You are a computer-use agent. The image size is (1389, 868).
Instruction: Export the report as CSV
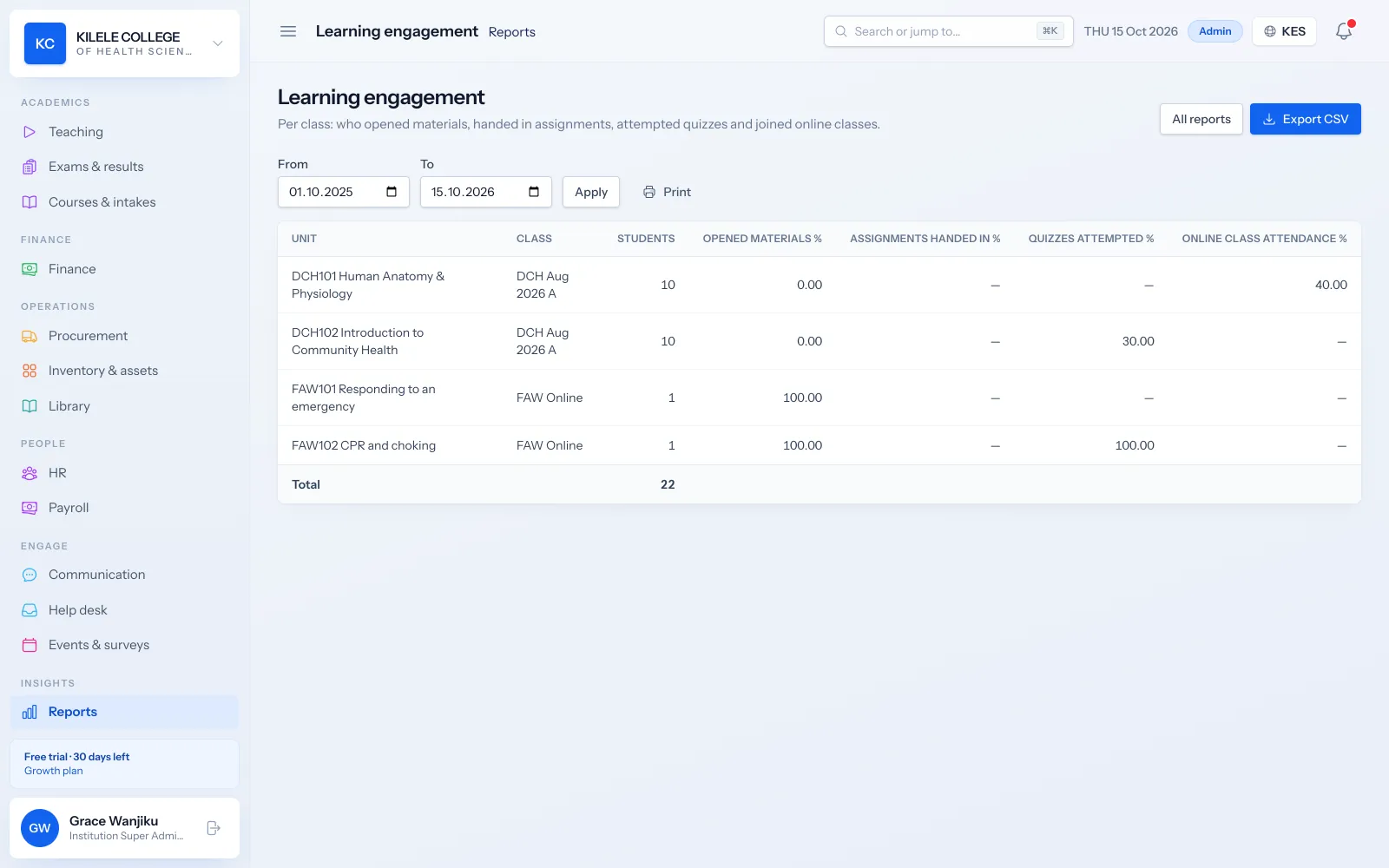tap(1306, 119)
